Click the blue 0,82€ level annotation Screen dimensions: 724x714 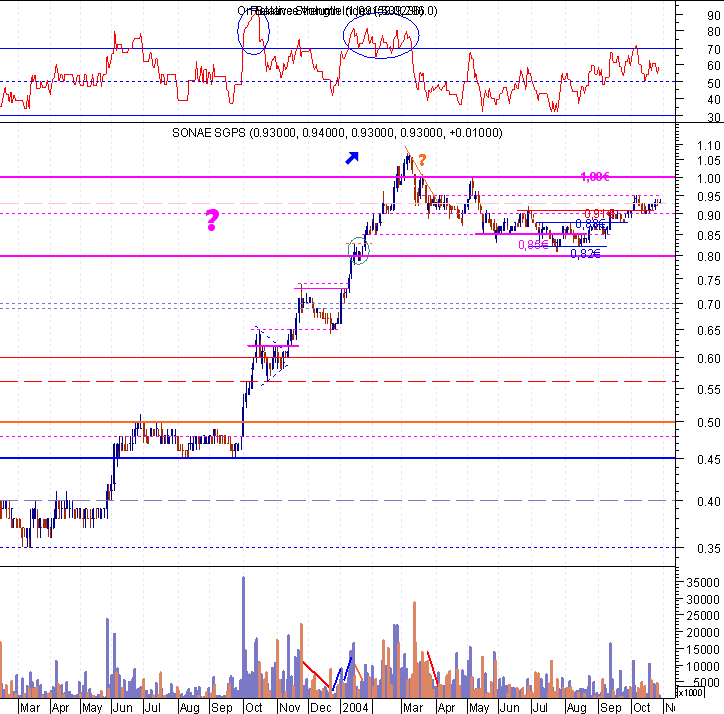(585, 254)
